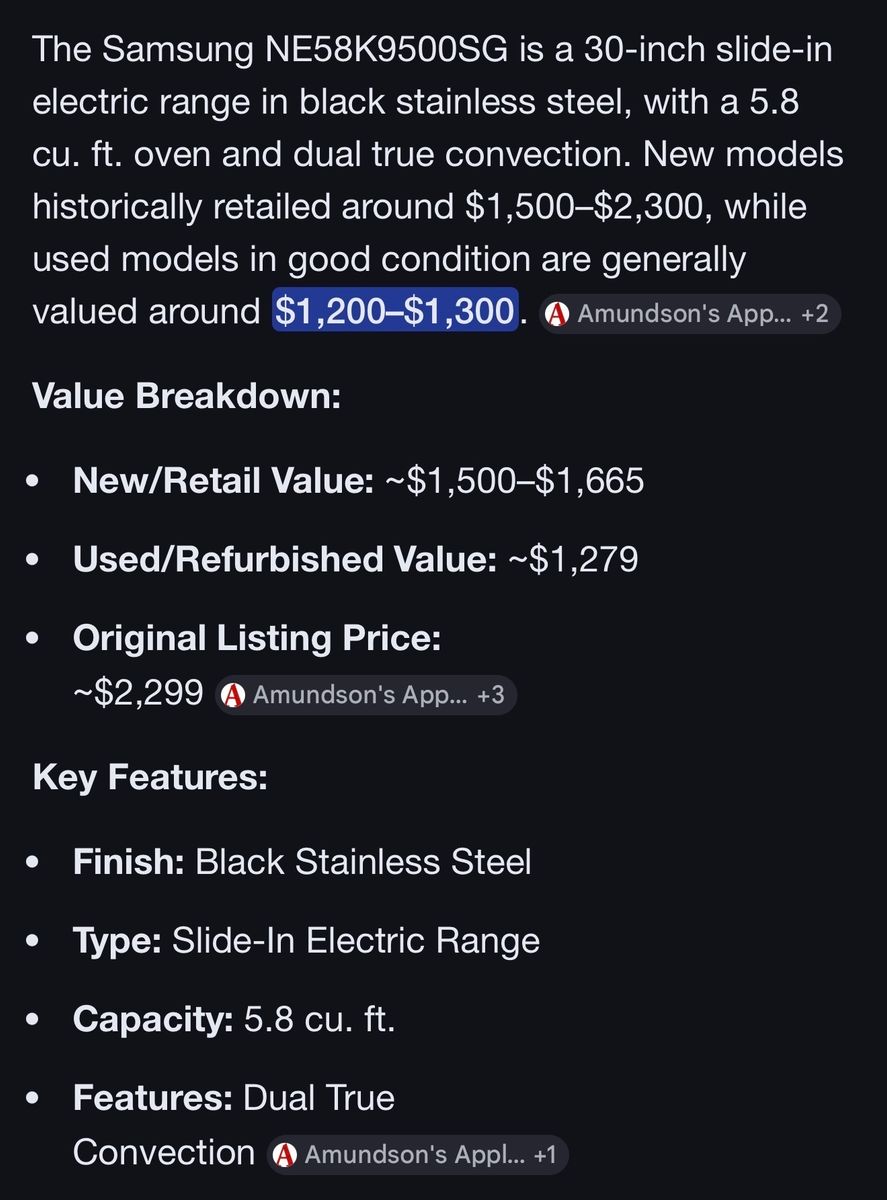Click the red Amundson's logo icon after the highlighted price range
The image size is (887, 1200).
click(x=558, y=314)
